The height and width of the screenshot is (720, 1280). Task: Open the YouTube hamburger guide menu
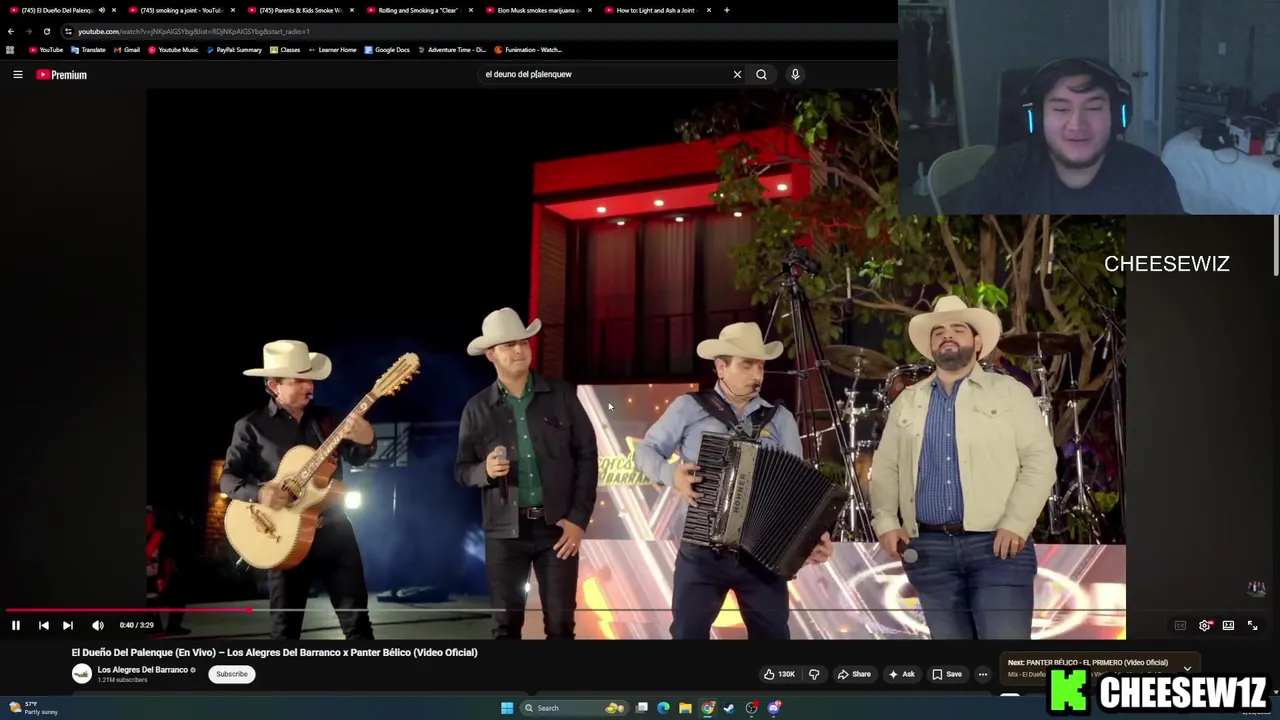(18, 74)
